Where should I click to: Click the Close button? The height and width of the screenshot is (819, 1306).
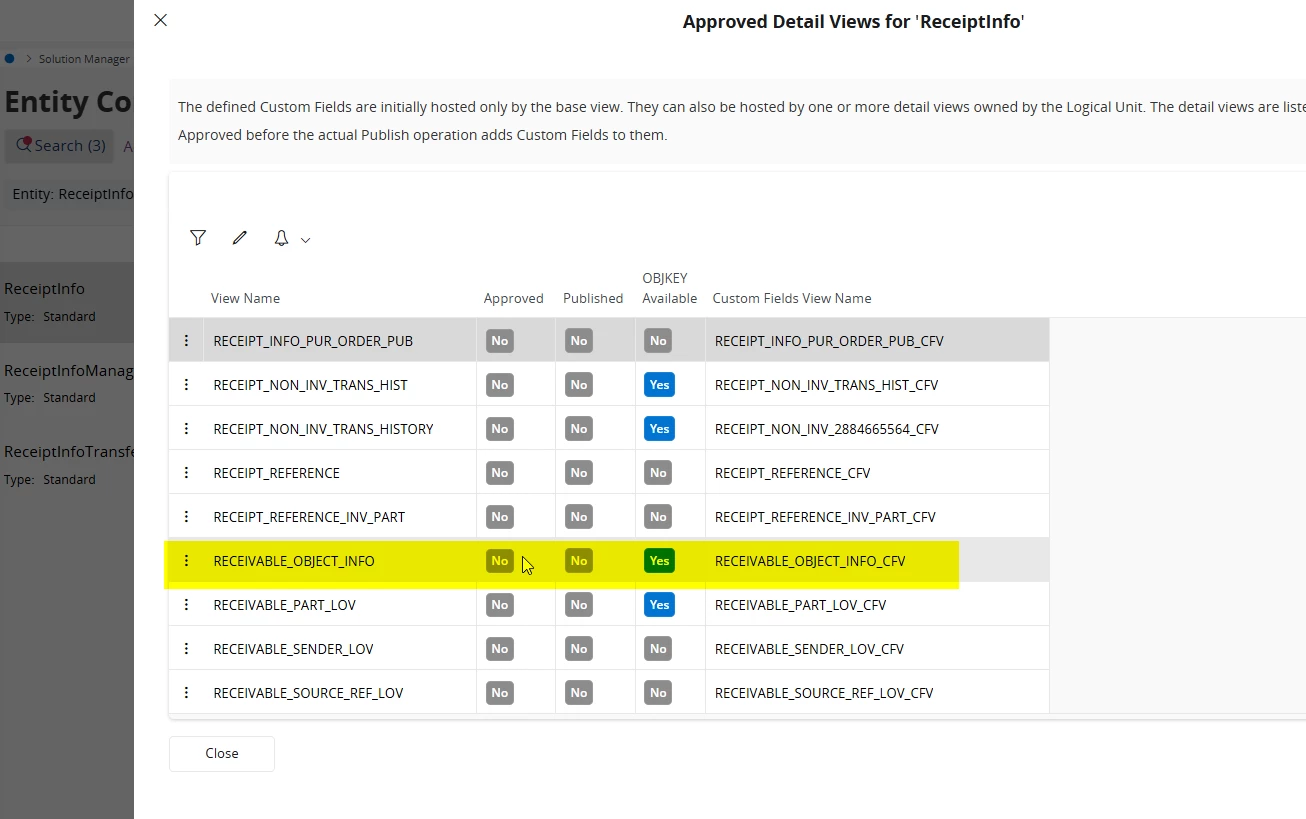(222, 754)
